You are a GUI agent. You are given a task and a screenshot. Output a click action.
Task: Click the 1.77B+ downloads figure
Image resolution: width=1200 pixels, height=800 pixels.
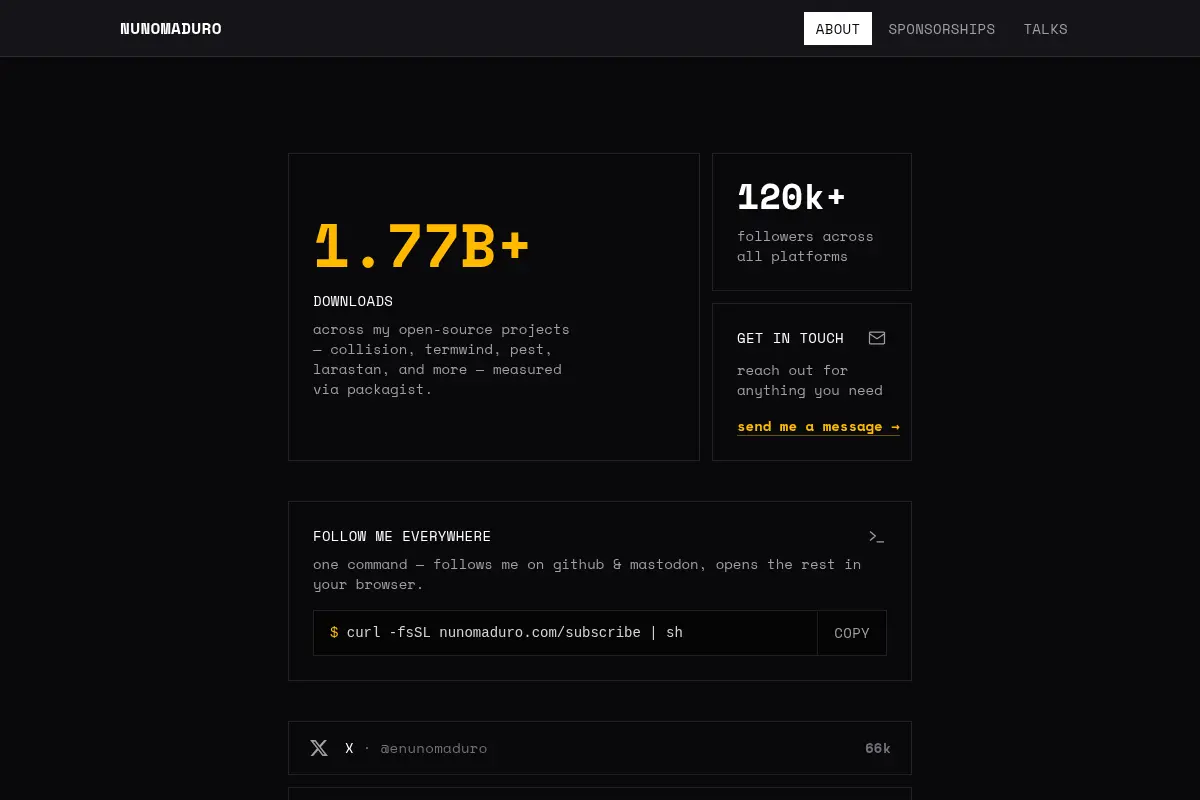[421, 247]
